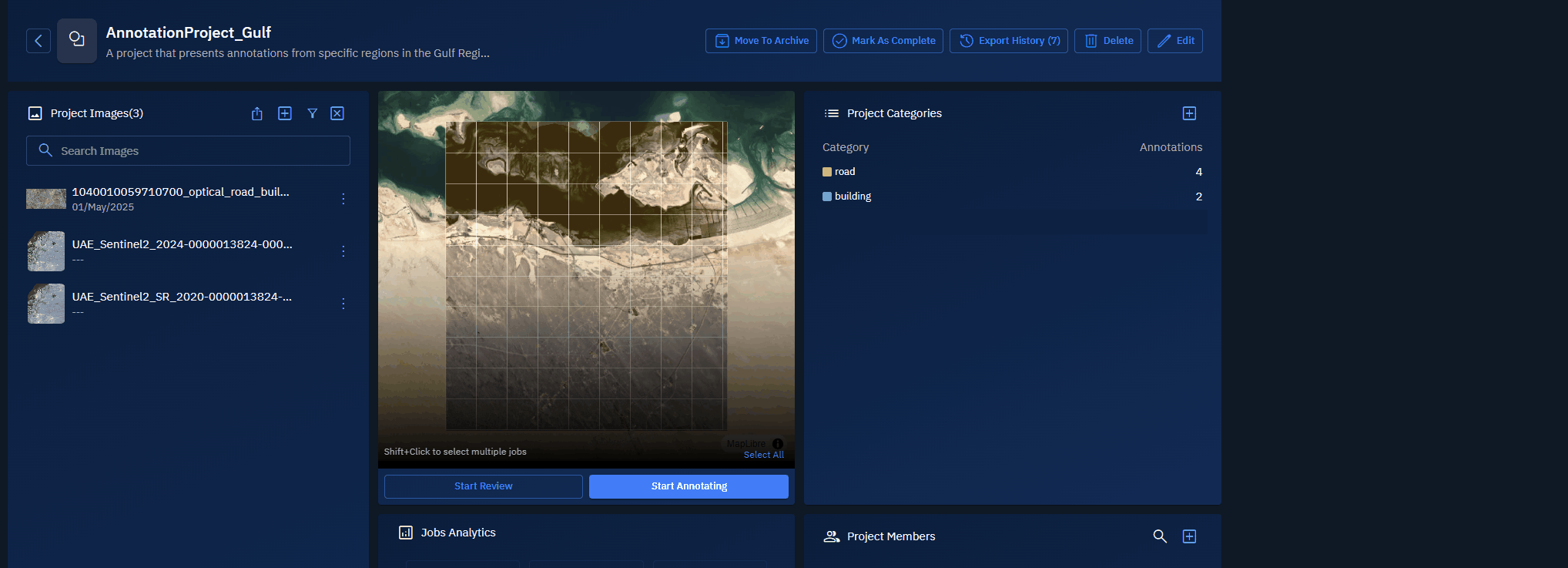Click the Search Images field
1568x568 pixels.
coord(189,151)
